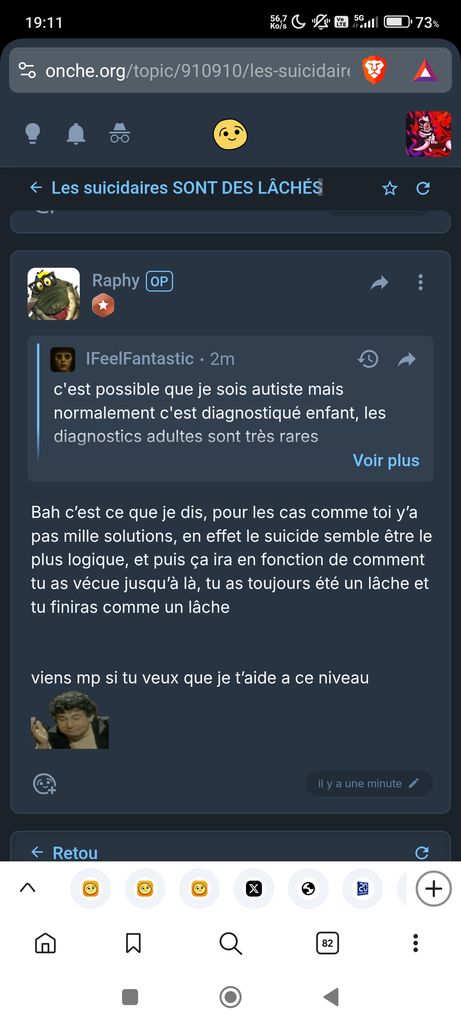This screenshot has height=1024, width=461.
Task: Open Raphy's profile name
Action: pos(116,281)
